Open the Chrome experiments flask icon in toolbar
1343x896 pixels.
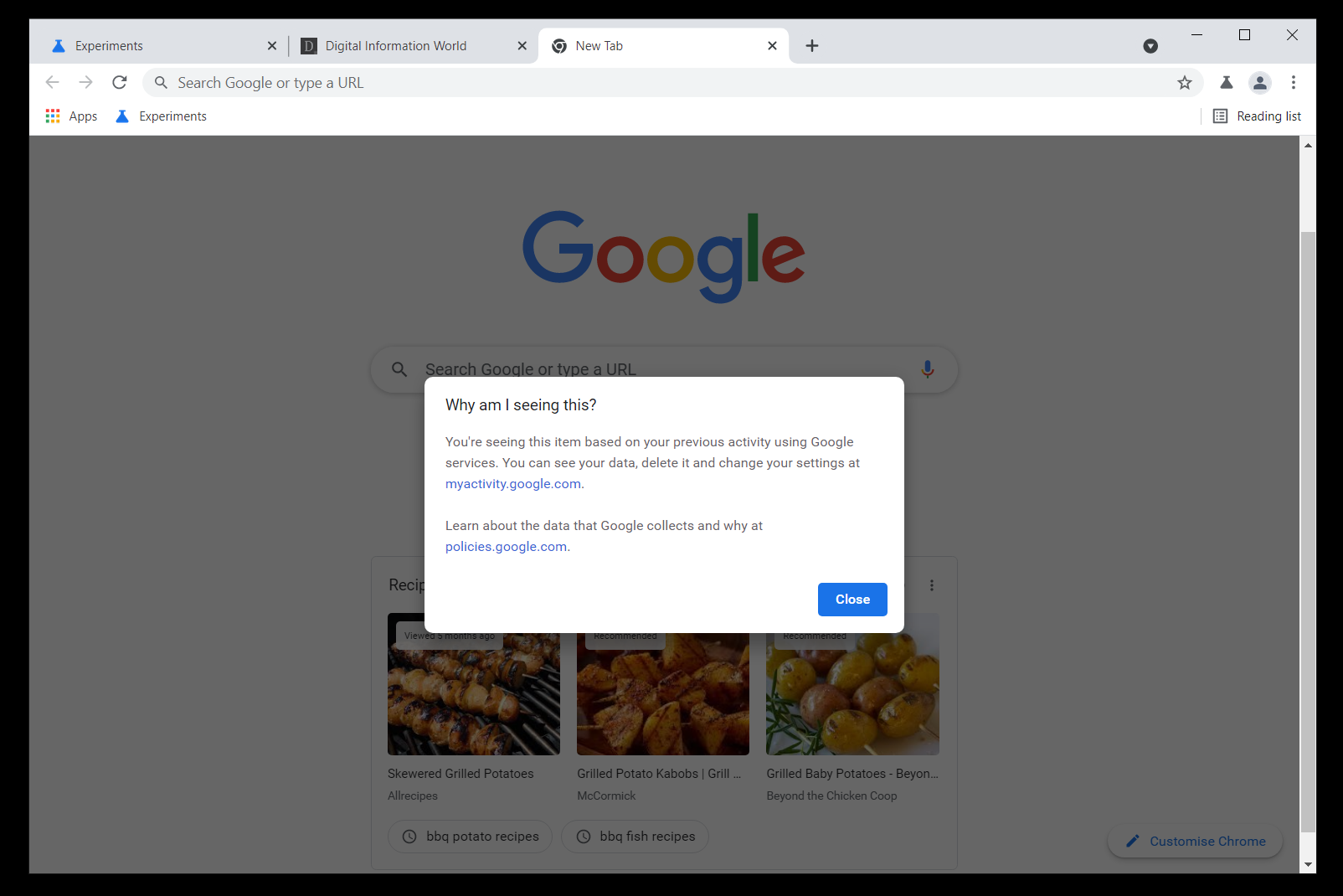(1226, 82)
